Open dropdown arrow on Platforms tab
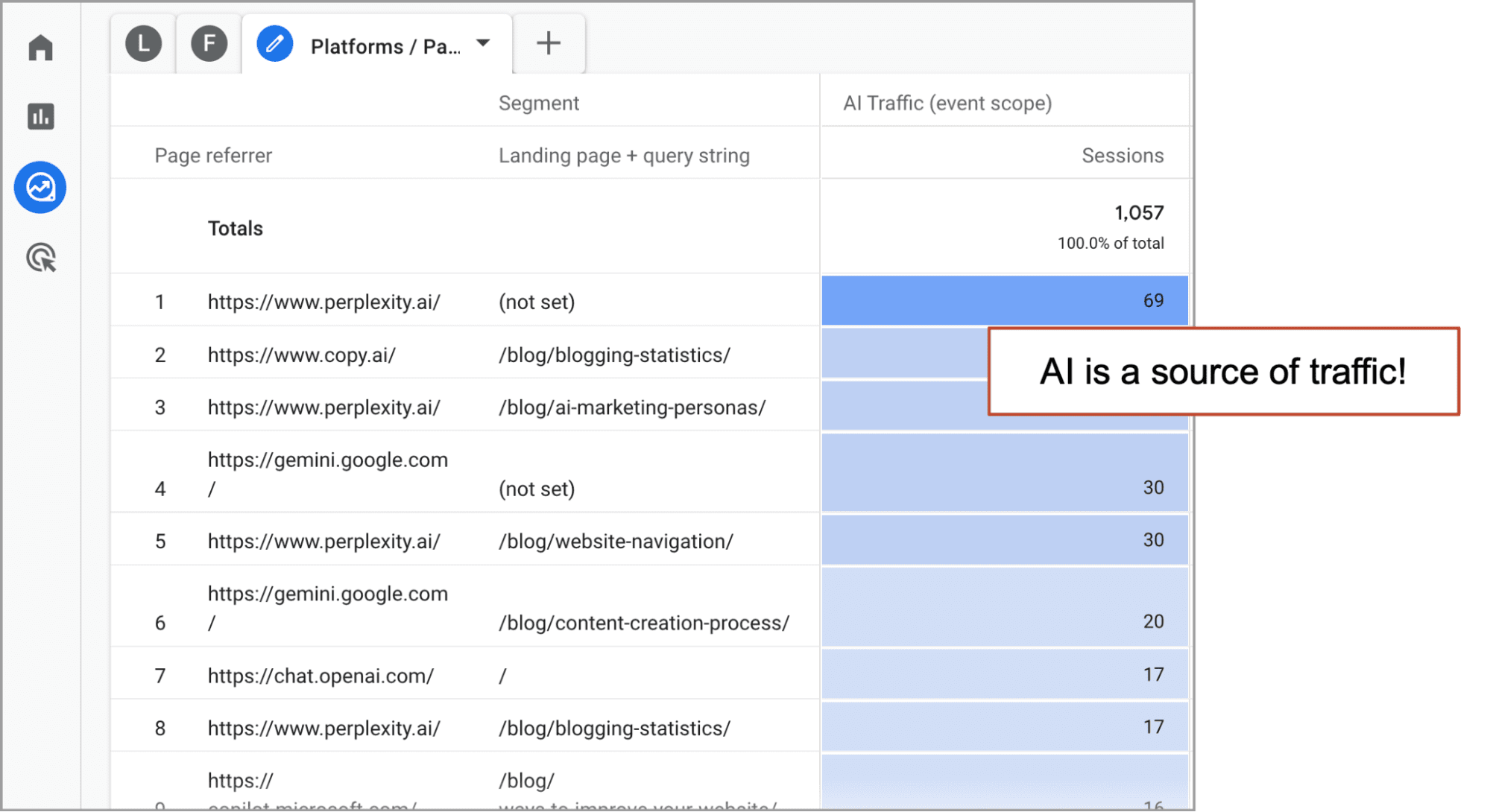Screen dimensions: 1490x812 (x=483, y=43)
